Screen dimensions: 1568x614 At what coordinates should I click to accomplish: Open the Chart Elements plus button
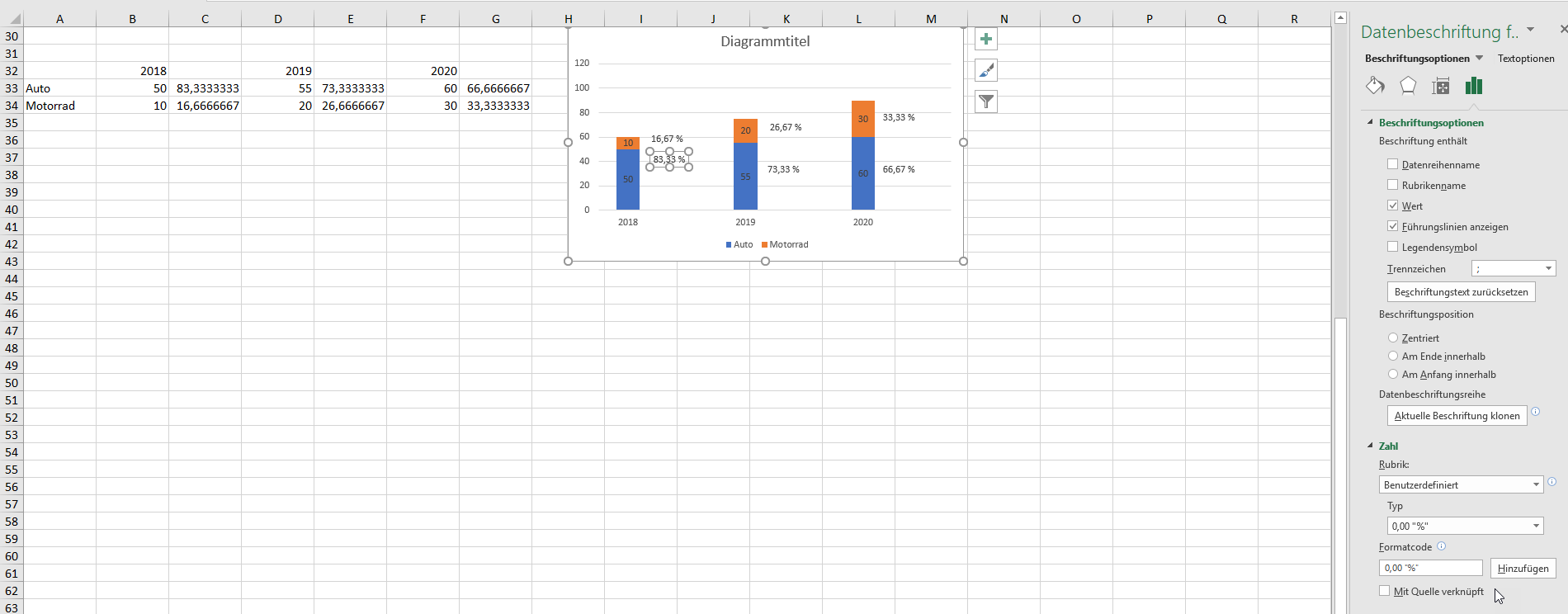coord(986,39)
